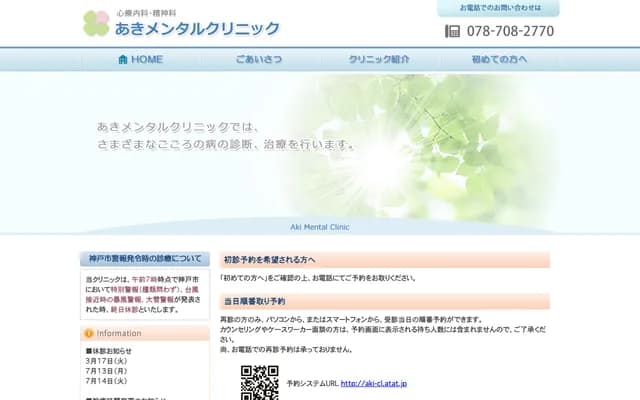Click the telephone icon beside the number
Image resolution: width=640 pixels, height=400 pixels.
coord(452,31)
